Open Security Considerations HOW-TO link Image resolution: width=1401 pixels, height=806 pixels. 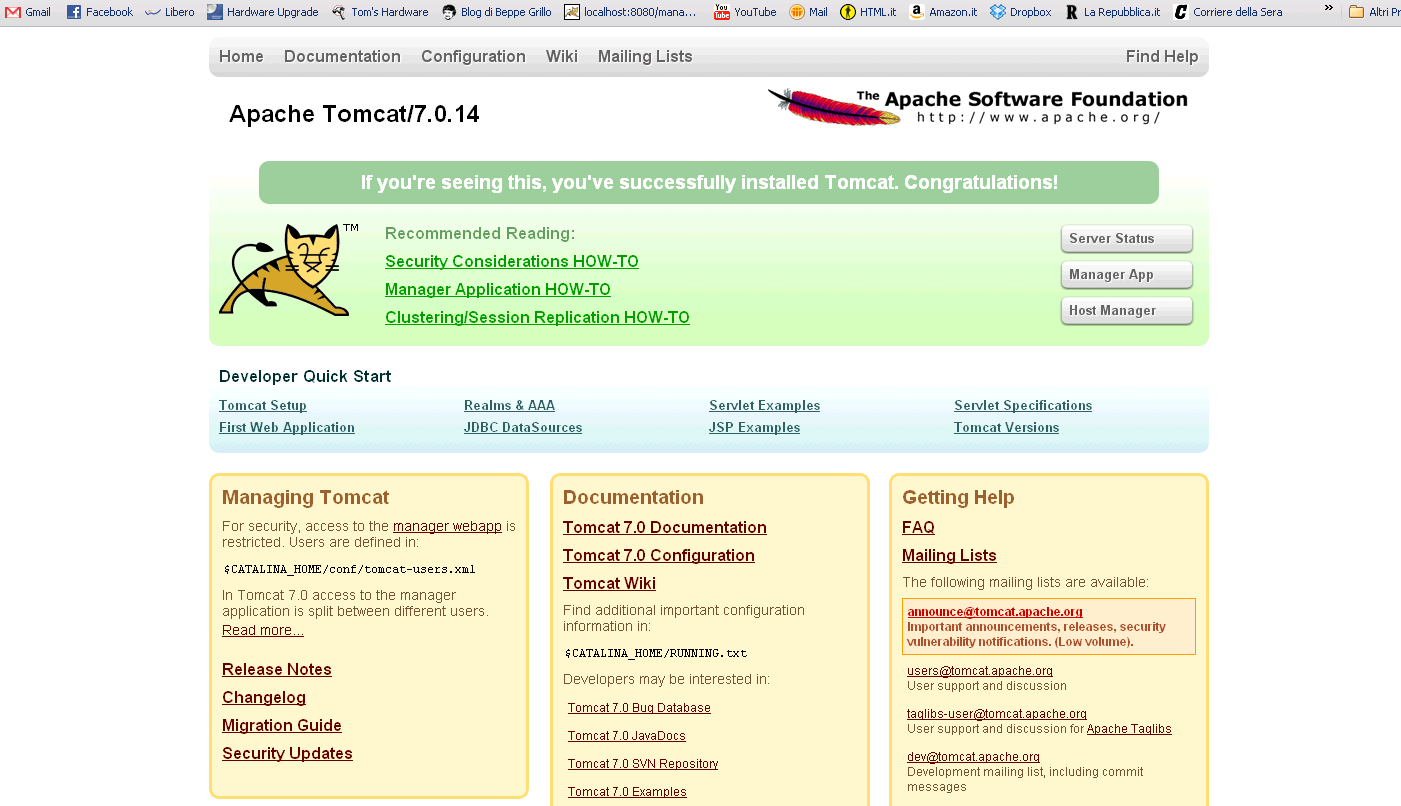[512, 262]
